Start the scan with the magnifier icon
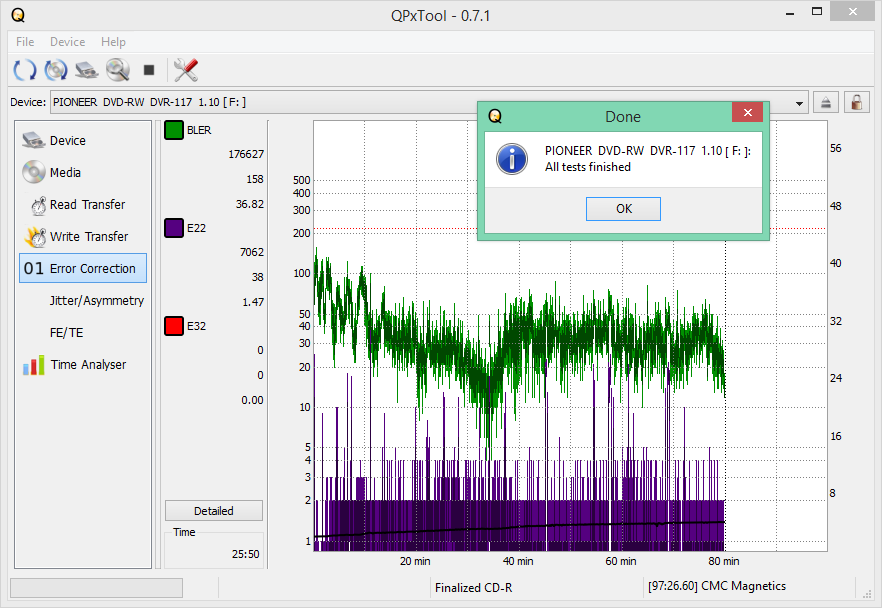 click(x=118, y=70)
